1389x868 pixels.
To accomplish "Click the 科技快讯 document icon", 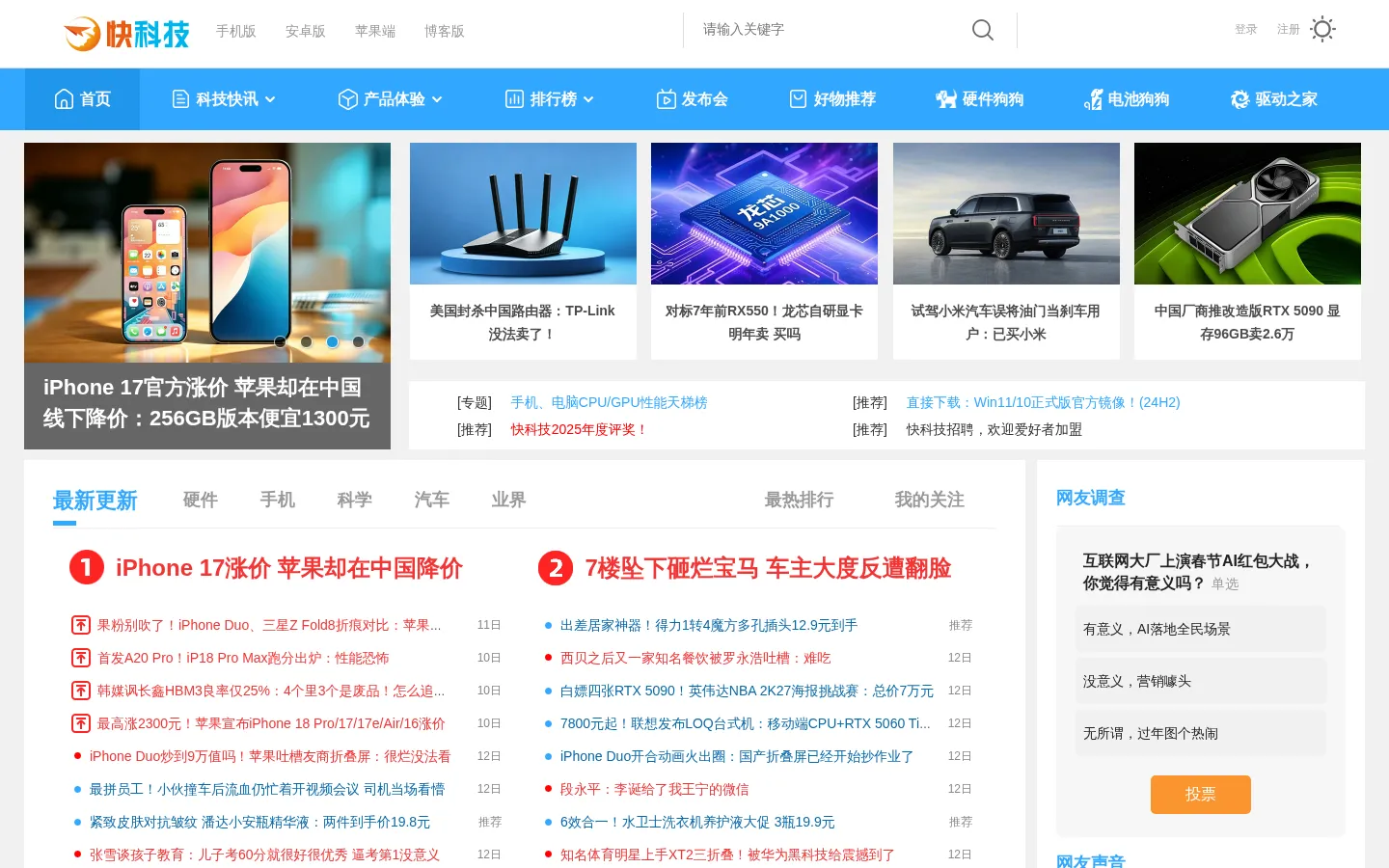I will [180, 99].
